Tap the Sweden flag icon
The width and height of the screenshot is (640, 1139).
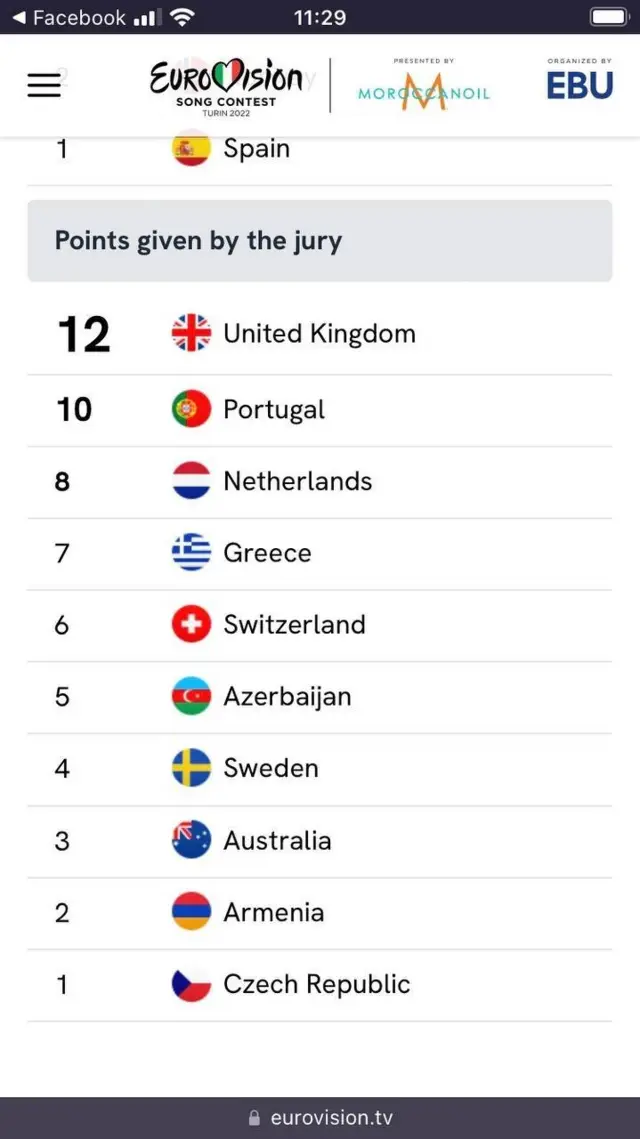point(191,768)
